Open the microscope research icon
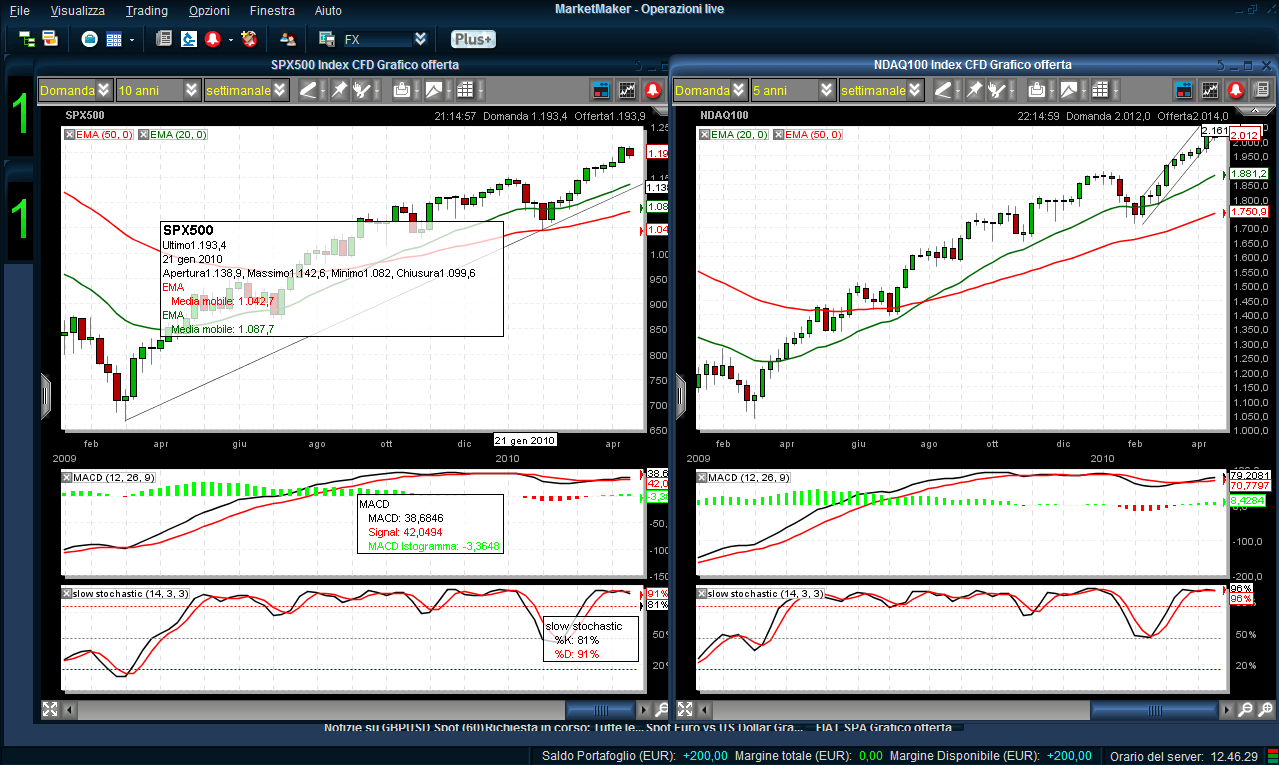1279x765 pixels. pyautogui.click(x=188, y=39)
